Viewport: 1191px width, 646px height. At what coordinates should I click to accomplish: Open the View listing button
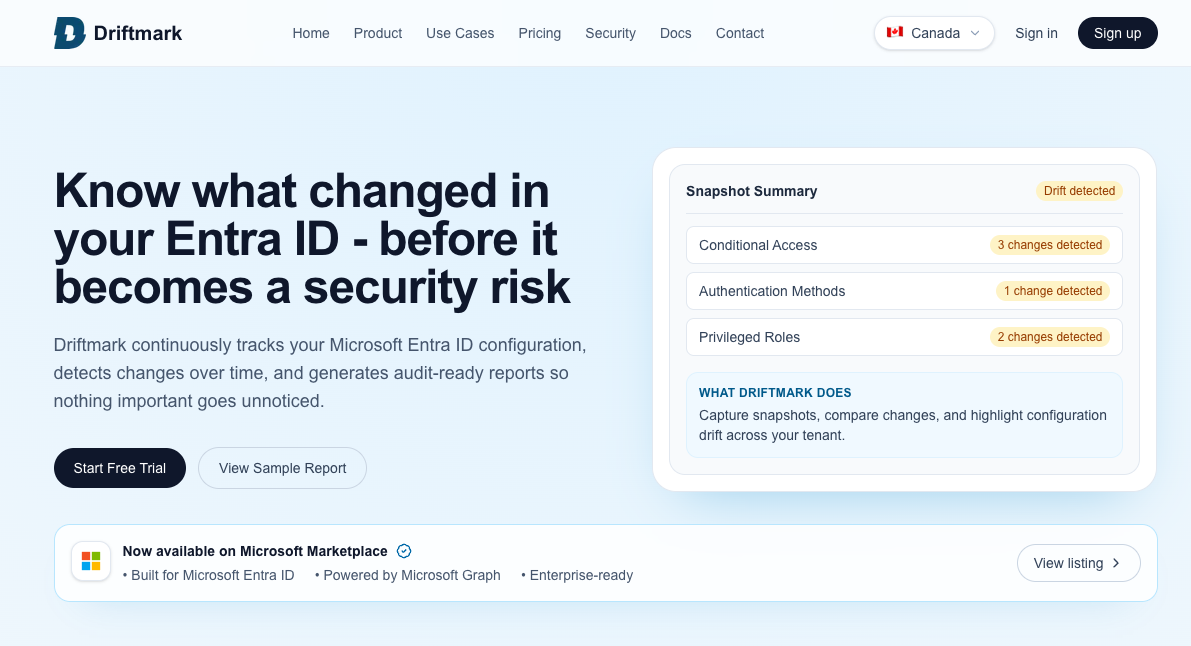(x=1079, y=563)
